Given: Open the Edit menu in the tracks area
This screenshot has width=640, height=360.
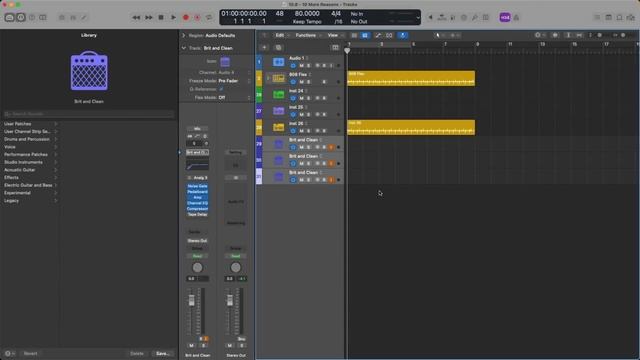Looking at the screenshot, I should (281, 36).
